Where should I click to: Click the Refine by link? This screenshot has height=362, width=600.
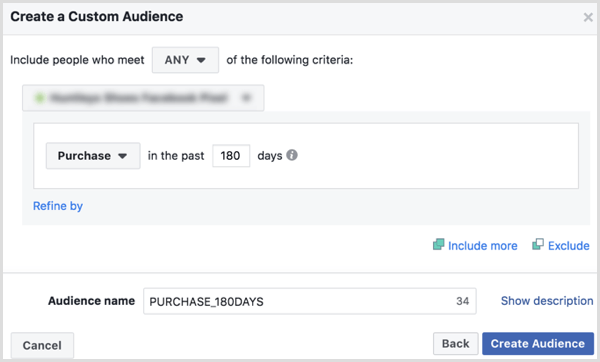click(x=58, y=206)
